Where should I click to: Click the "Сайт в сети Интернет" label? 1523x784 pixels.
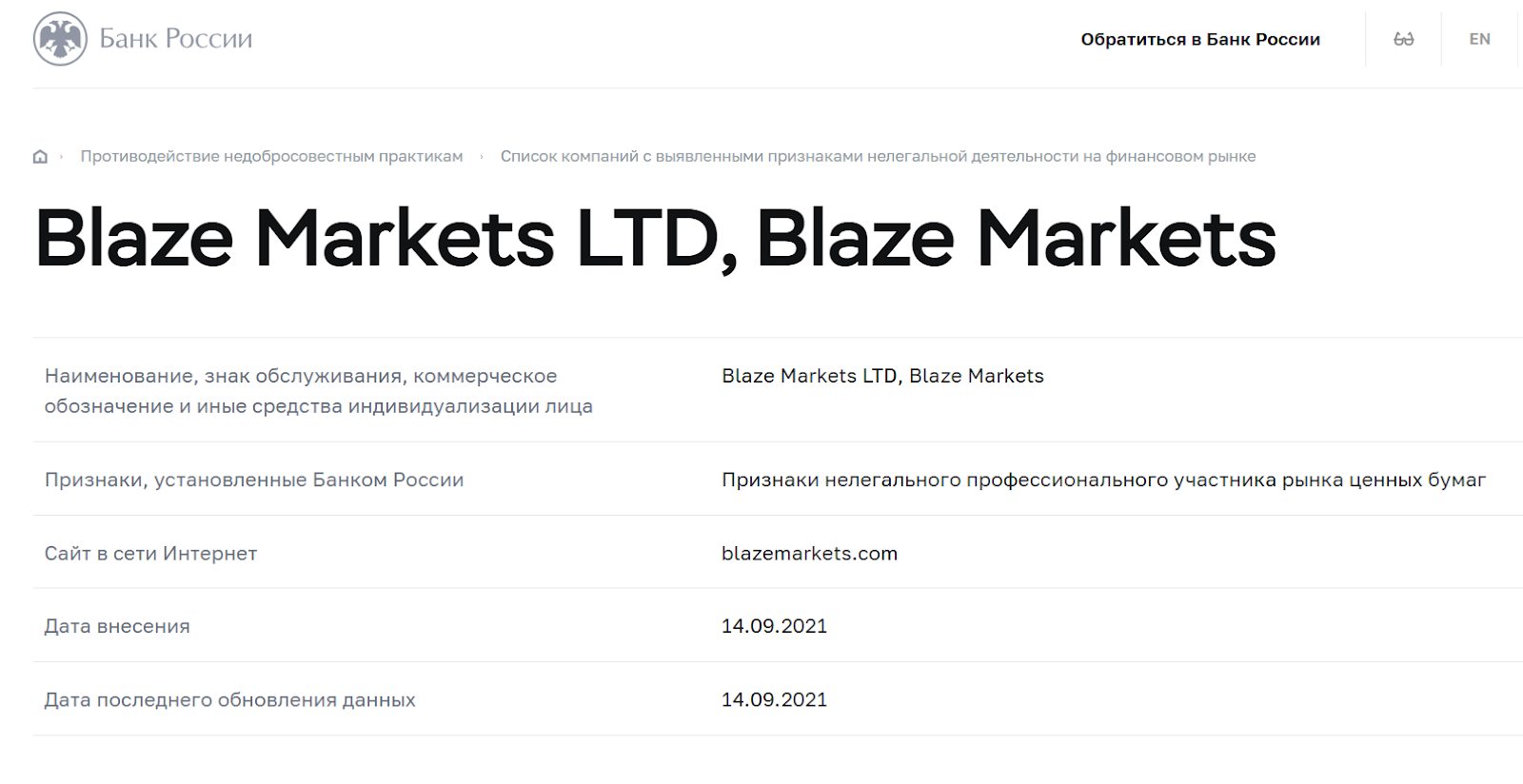pyautogui.click(x=150, y=554)
